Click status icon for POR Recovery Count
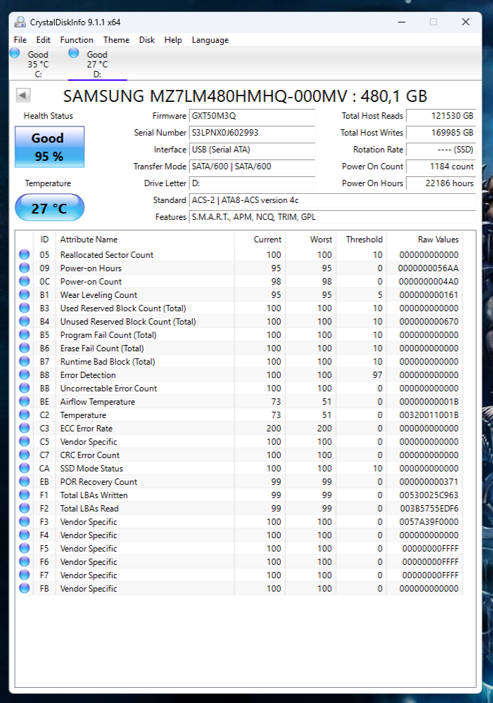The width and height of the screenshot is (493, 703). coord(24,482)
